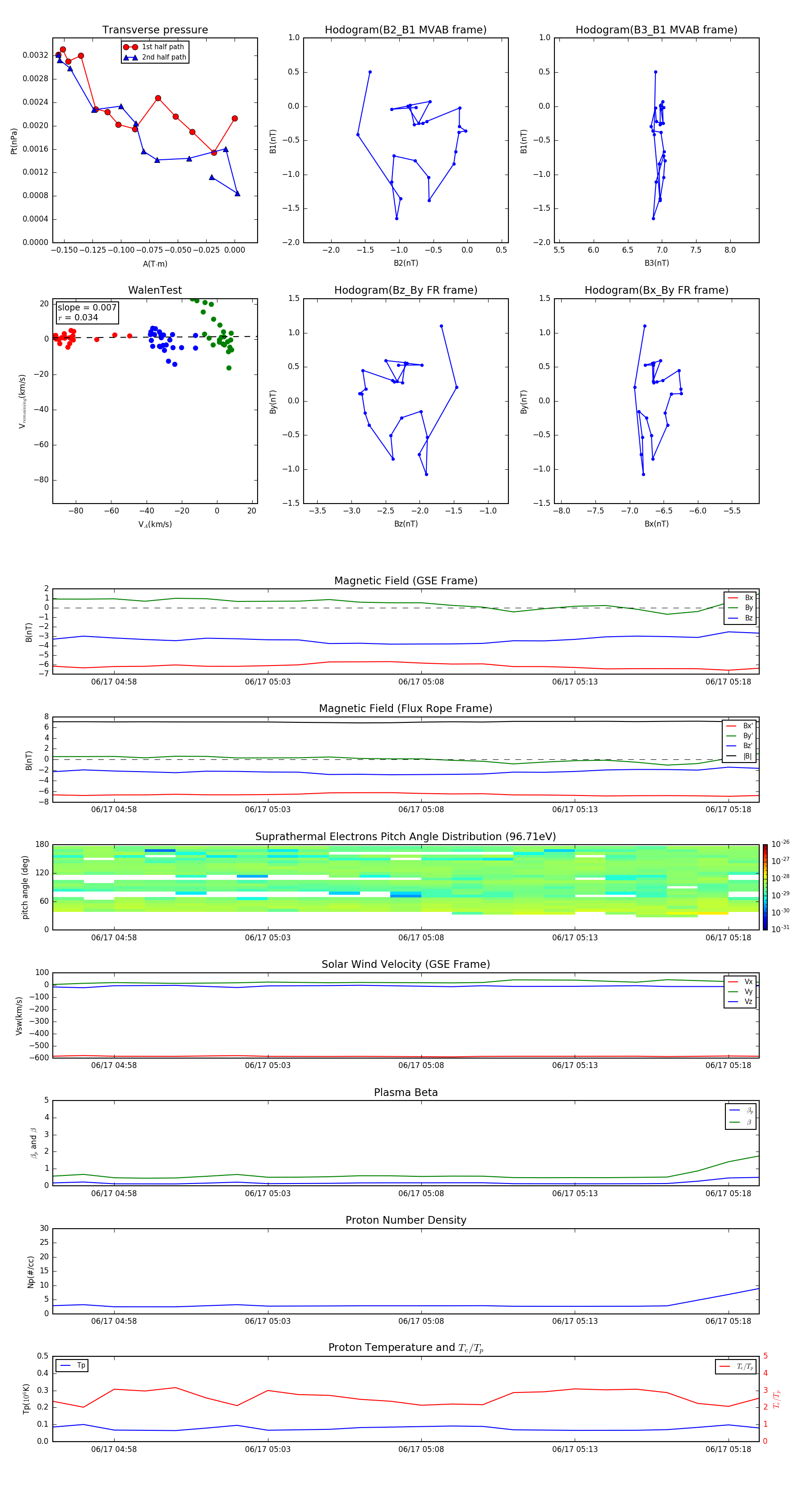Click the 'Magnetic Field (Flux Rope Frame)' title
Image resolution: width=812 pixels, height=1489 pixels.
[x=406, y=709]
